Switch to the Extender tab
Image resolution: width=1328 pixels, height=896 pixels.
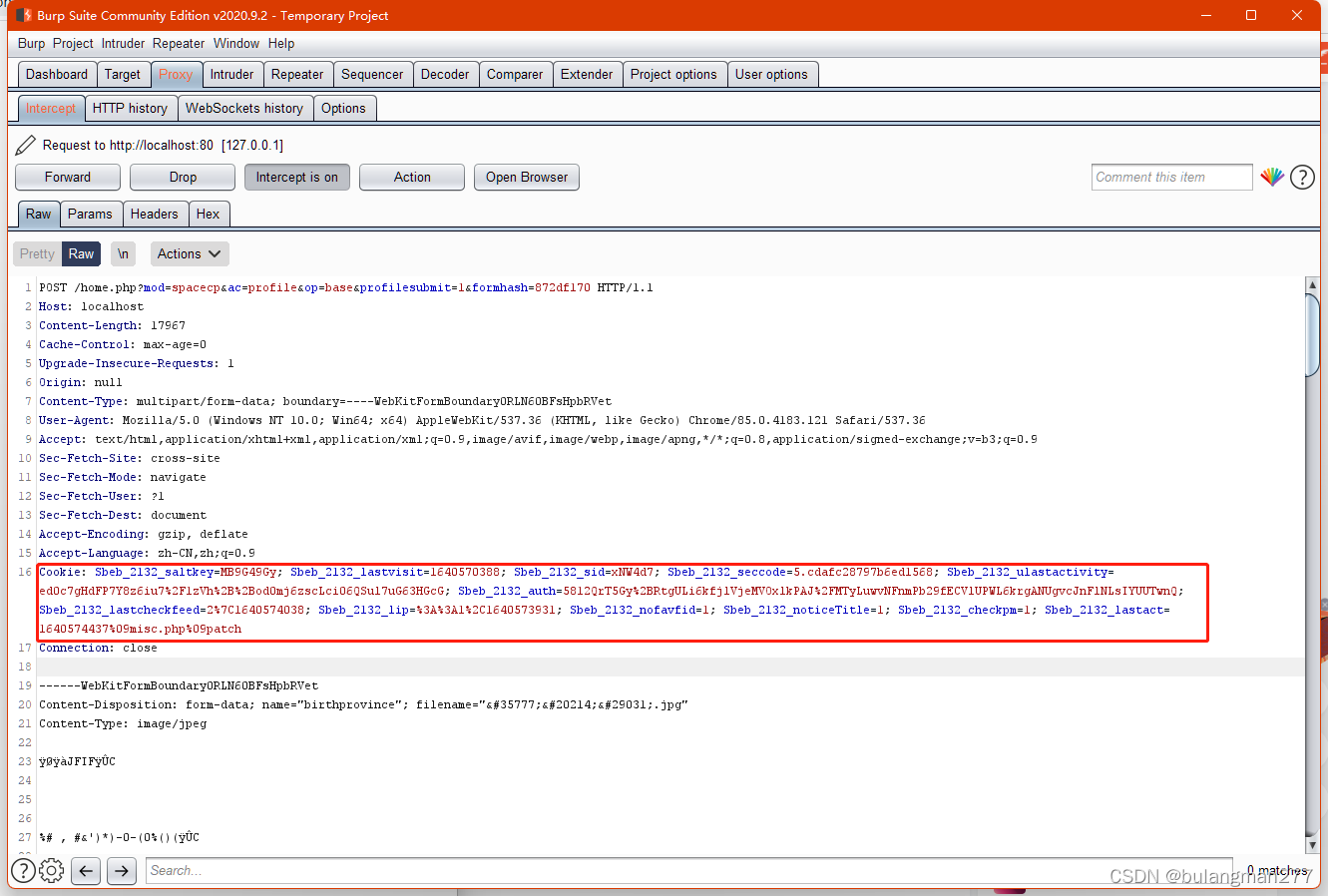tap(587, 74)
